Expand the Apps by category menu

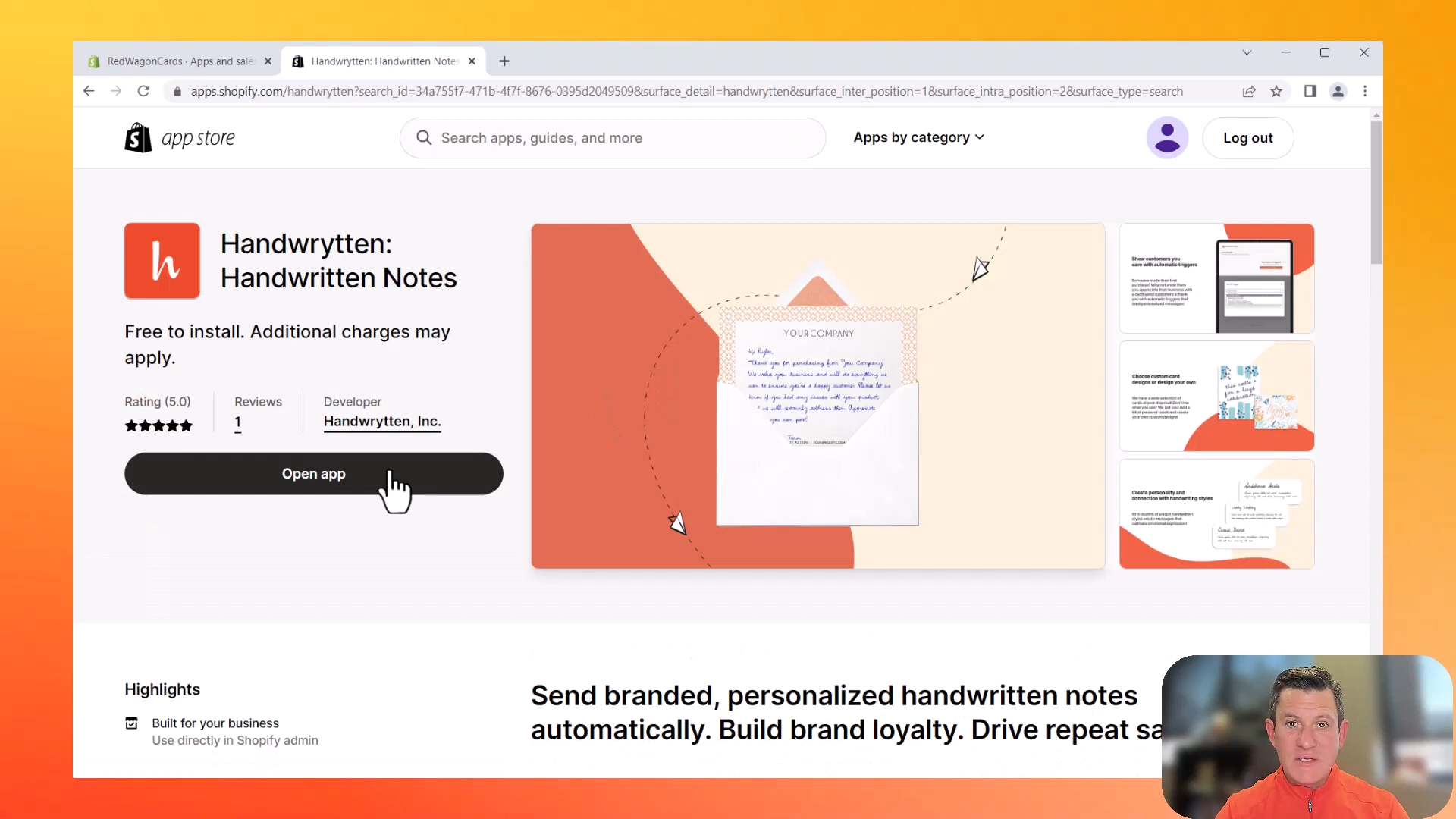point(918,137)
